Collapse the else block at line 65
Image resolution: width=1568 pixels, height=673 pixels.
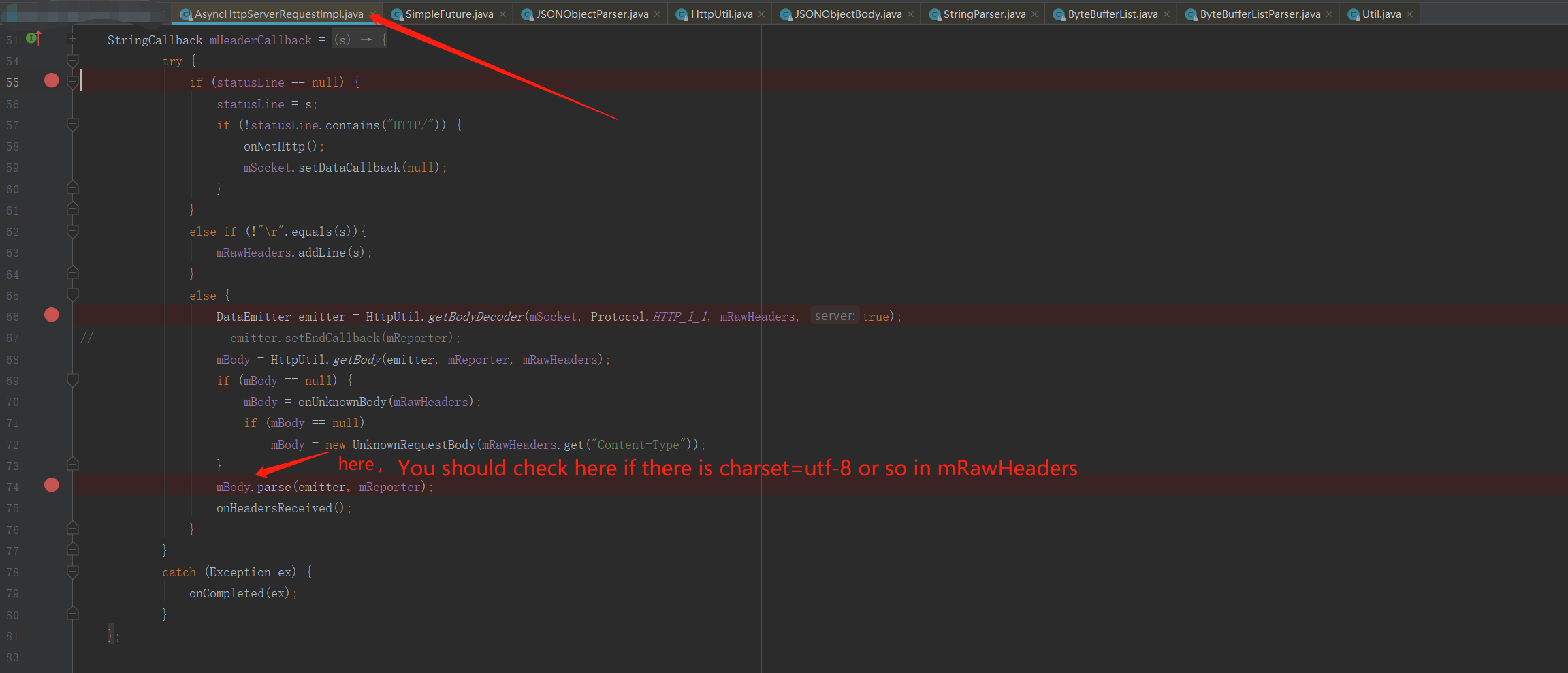pos(73,295)
